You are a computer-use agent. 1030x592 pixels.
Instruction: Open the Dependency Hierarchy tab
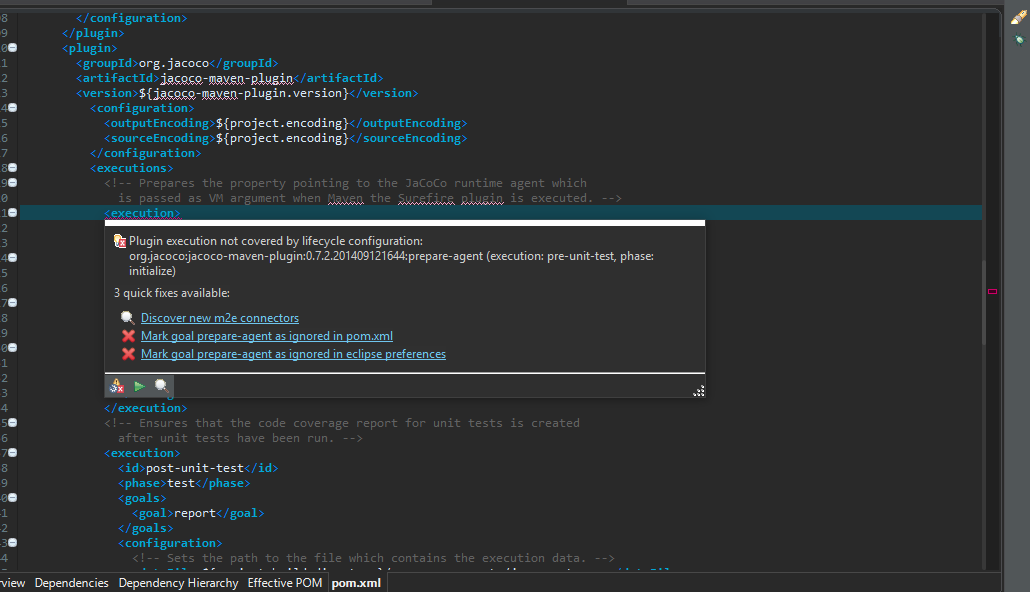(178, 583)
